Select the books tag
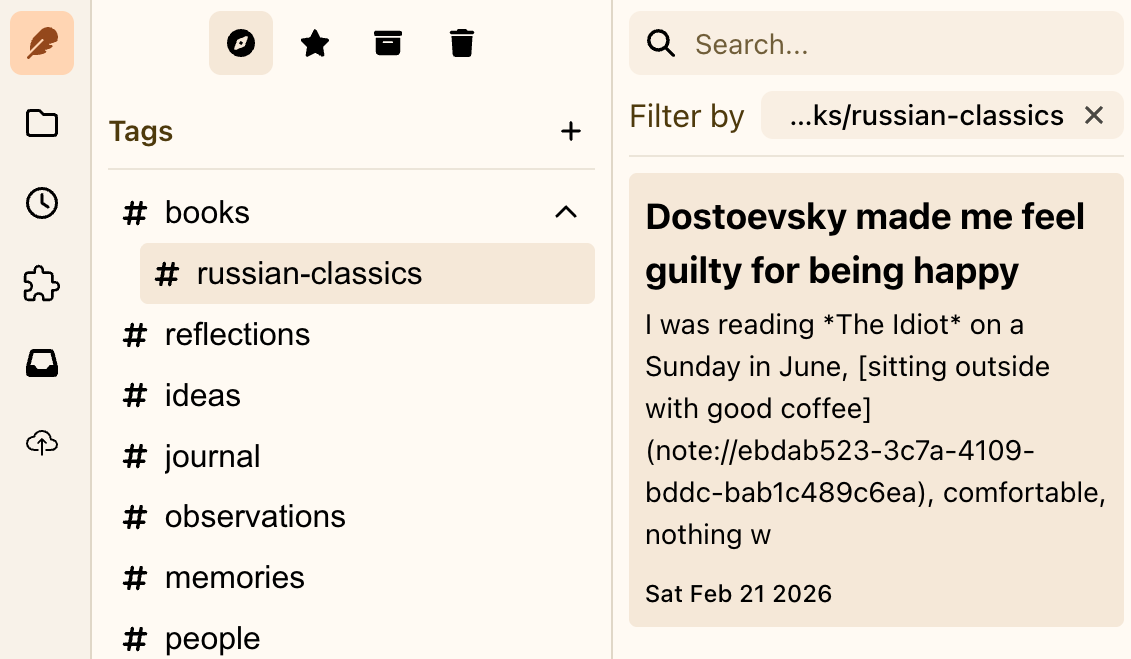 [207, 212]
